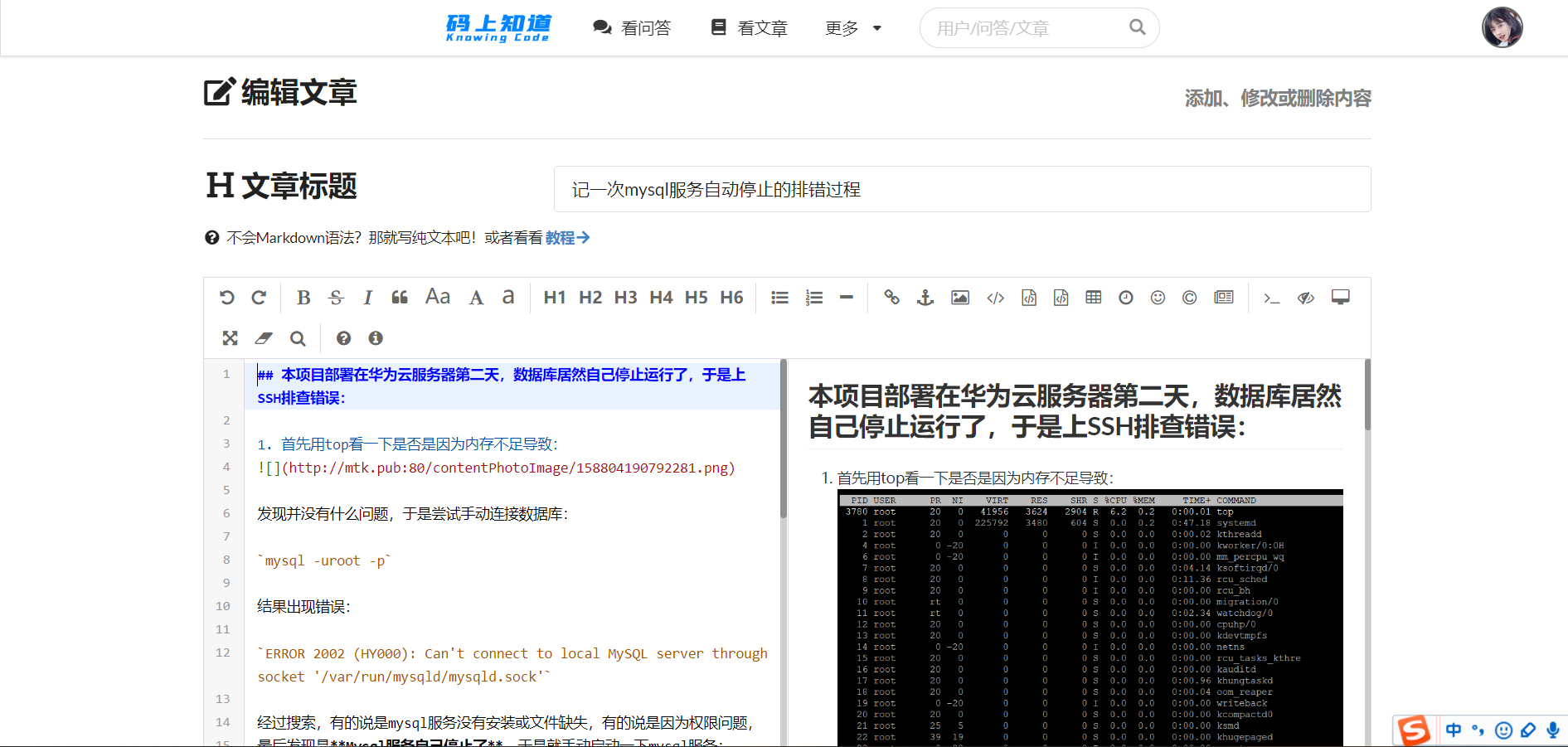Insert a hyperlink

[891, 297]
